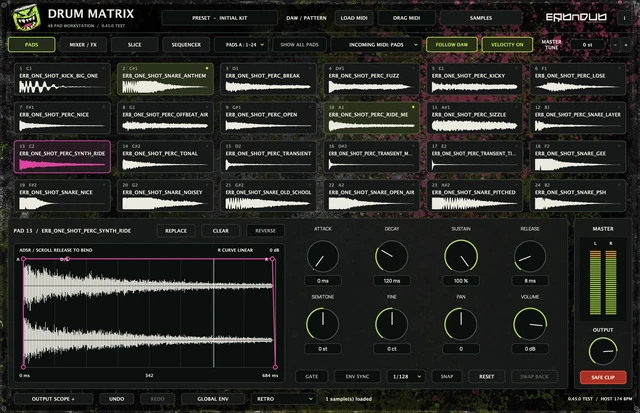Select pad 10 ERB_ONE_SHOT_PERC_RIDE_ME
The image size is (640, 413).
pyautogui.click(x=371, y=118)
